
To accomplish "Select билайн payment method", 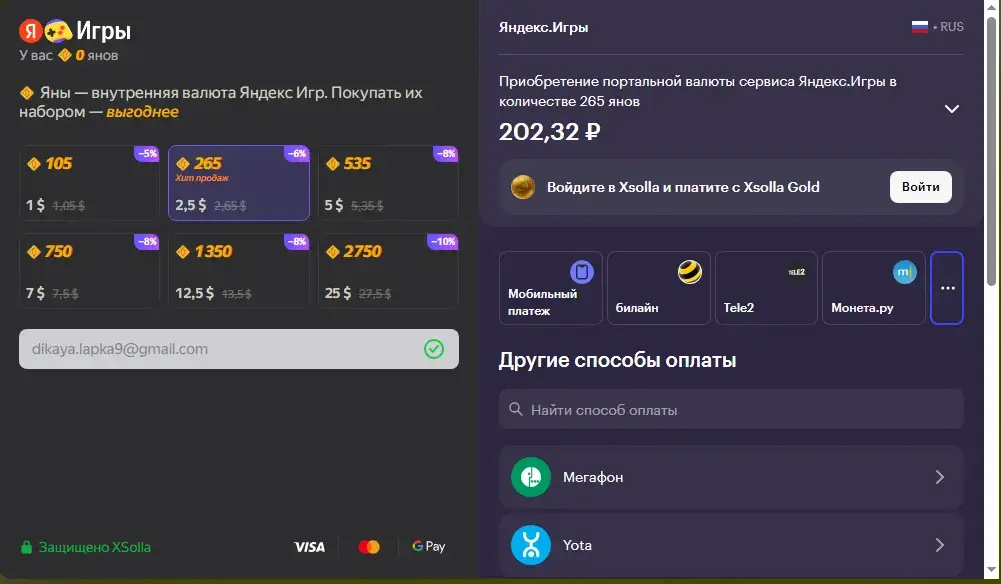I will (659, 288).
